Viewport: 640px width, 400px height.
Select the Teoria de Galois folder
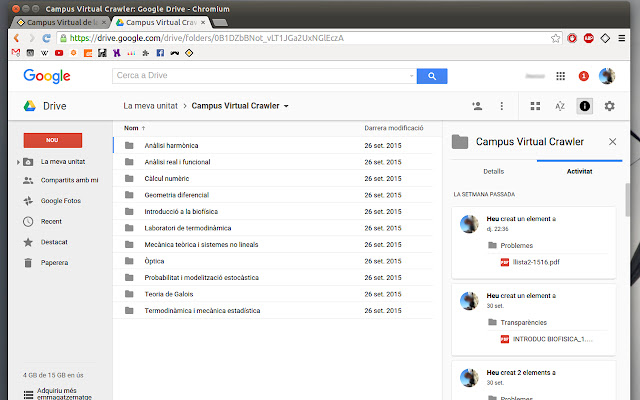click(x=272, y=294)
